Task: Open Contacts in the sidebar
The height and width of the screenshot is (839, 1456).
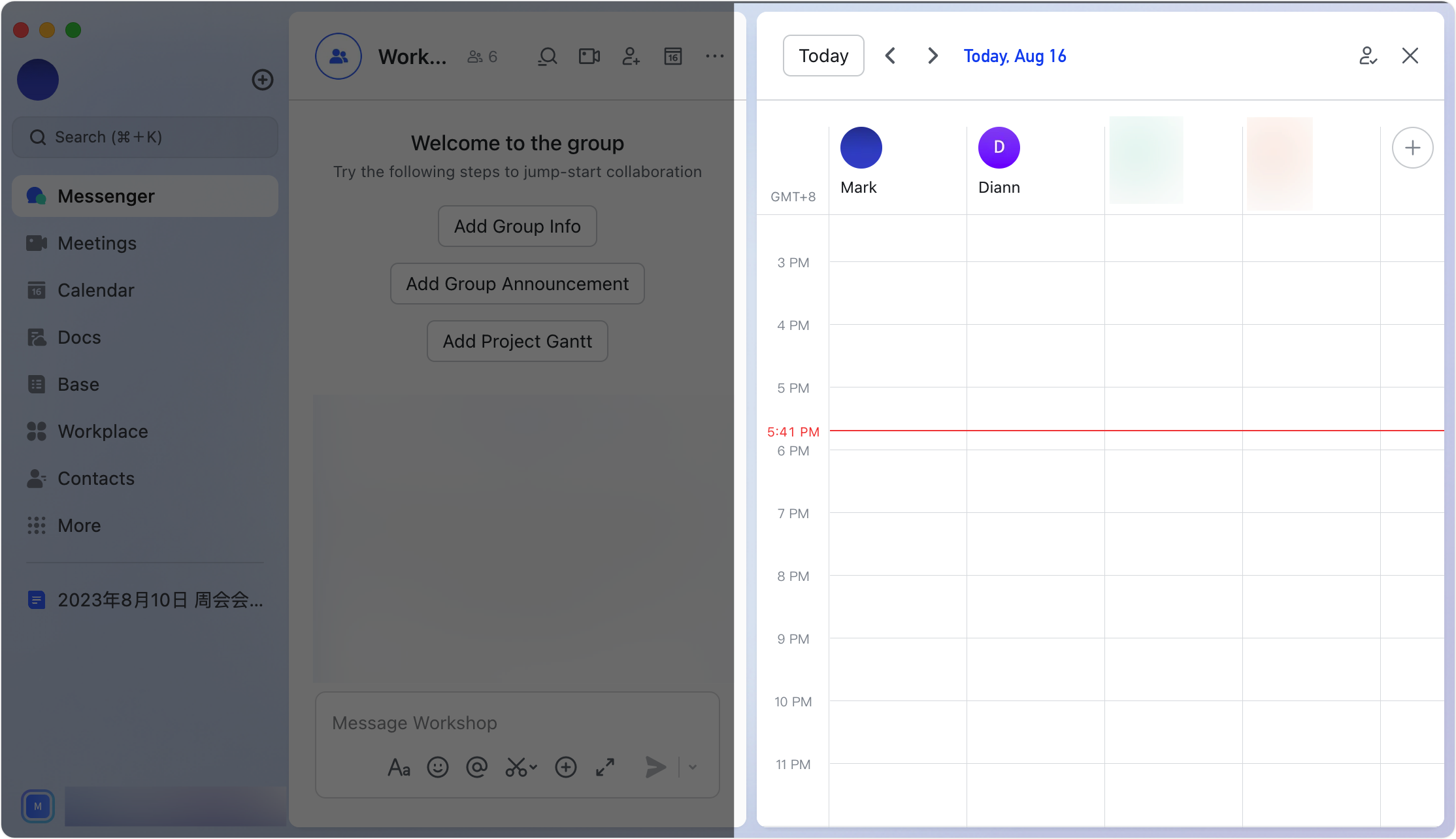Action: [x=145, y=478]
